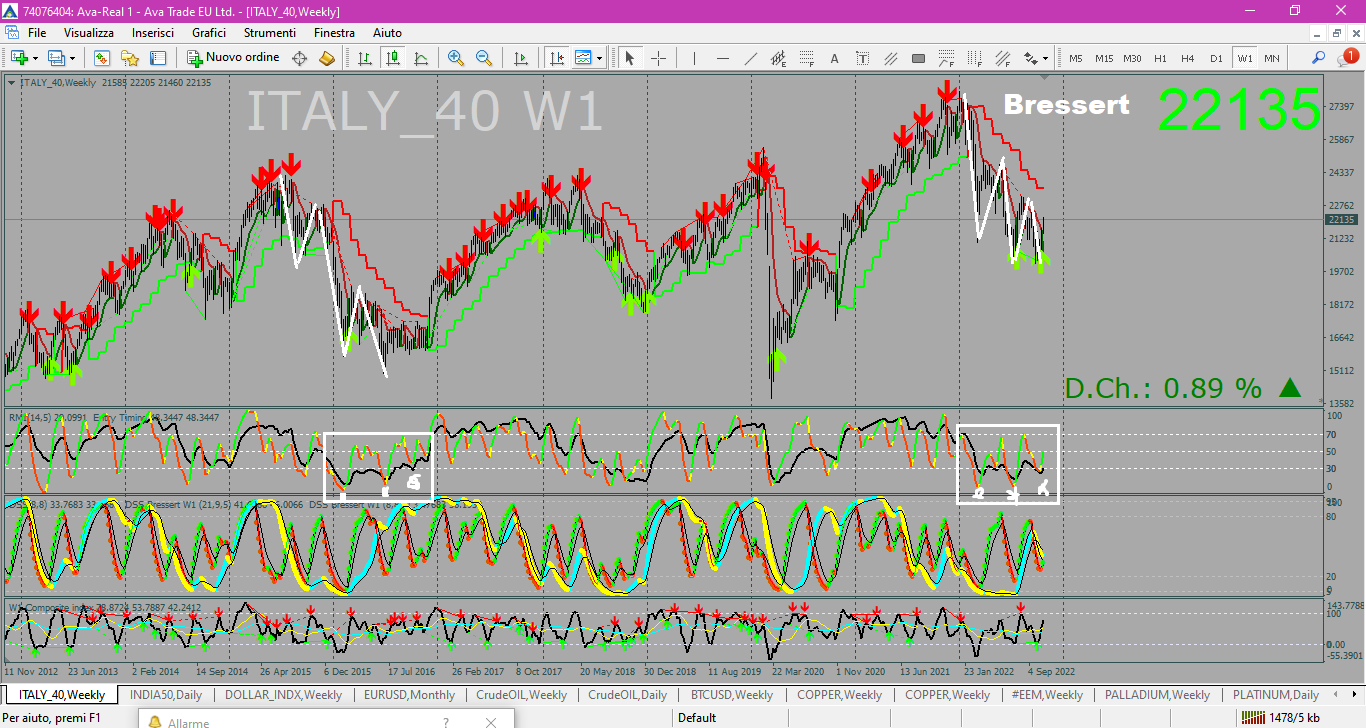Set timeframe to H1
Screen dimensions: 1366x728
1160,58
